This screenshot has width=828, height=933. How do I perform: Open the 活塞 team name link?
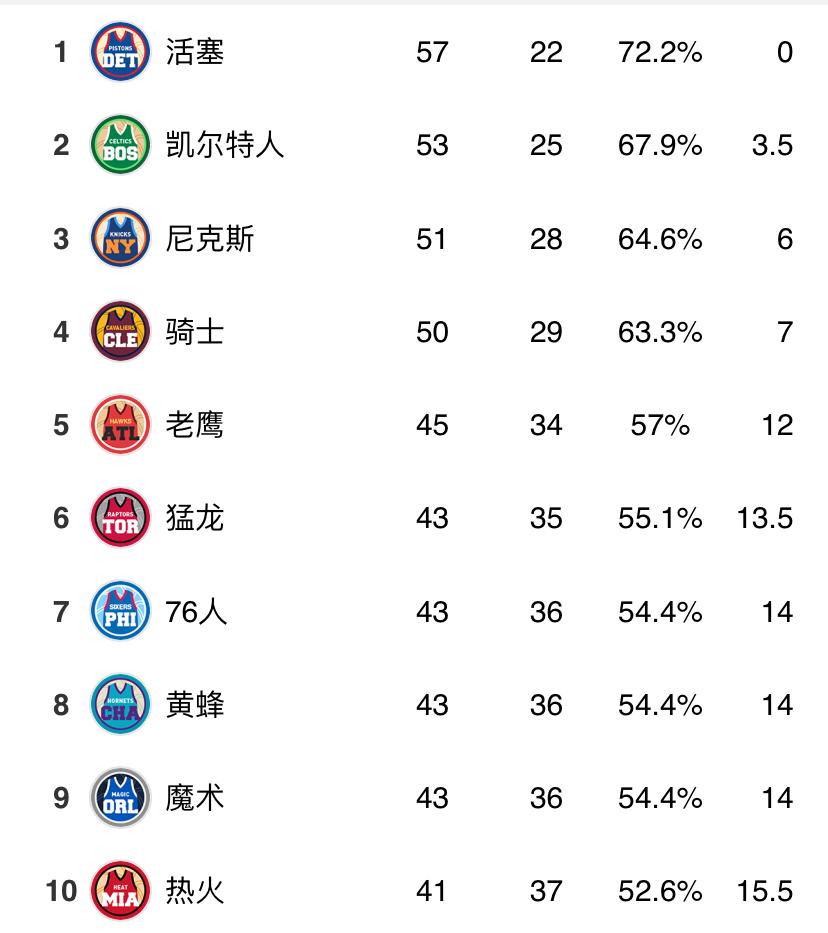(195, 51)
